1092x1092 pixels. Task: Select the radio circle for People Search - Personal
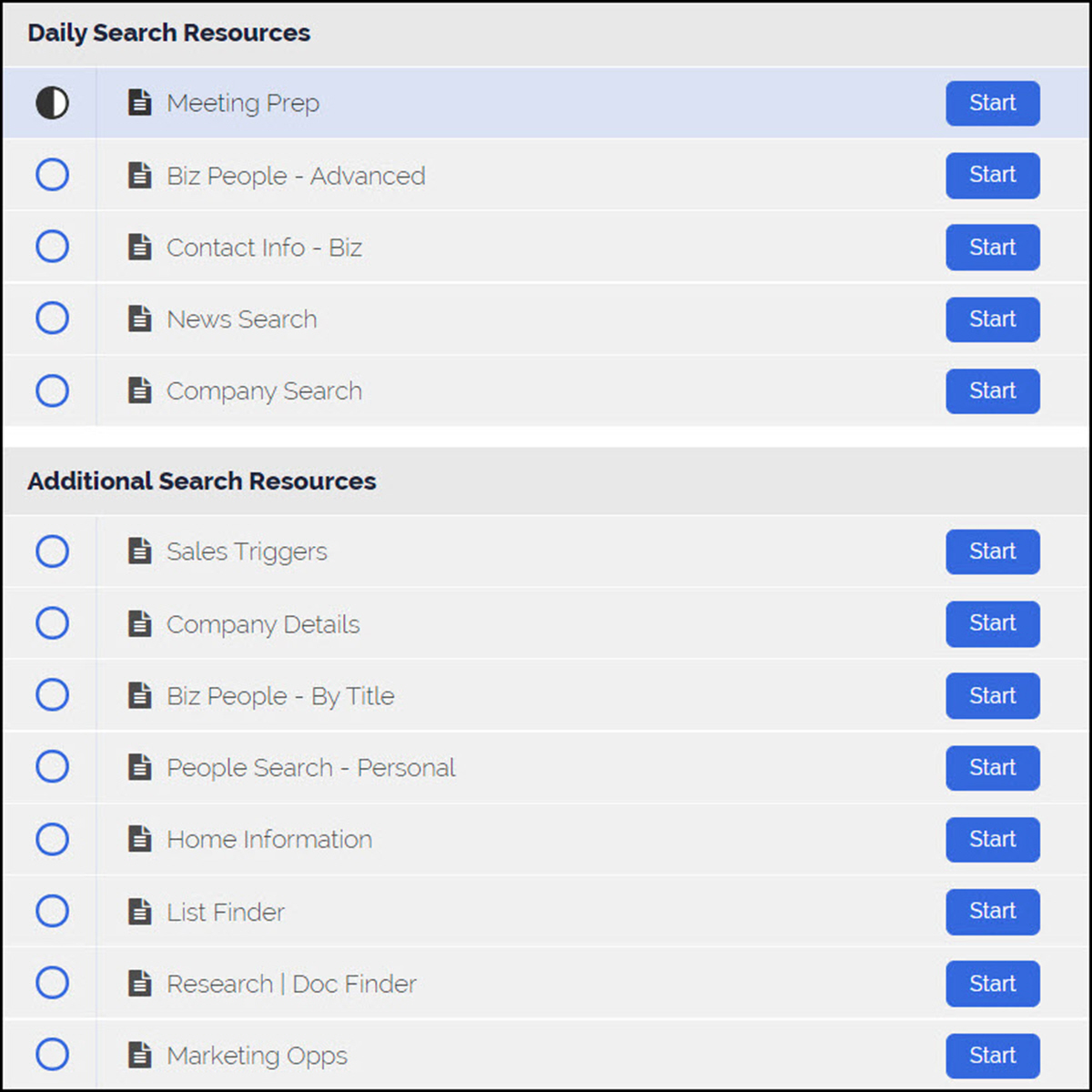point(52,767)
